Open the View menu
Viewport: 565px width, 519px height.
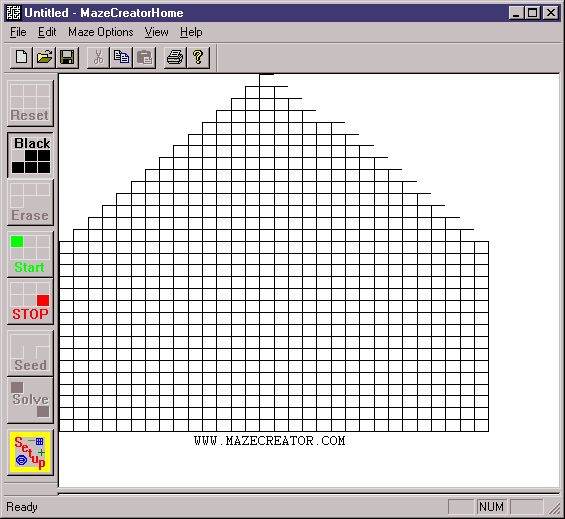[x=156, y=32]
